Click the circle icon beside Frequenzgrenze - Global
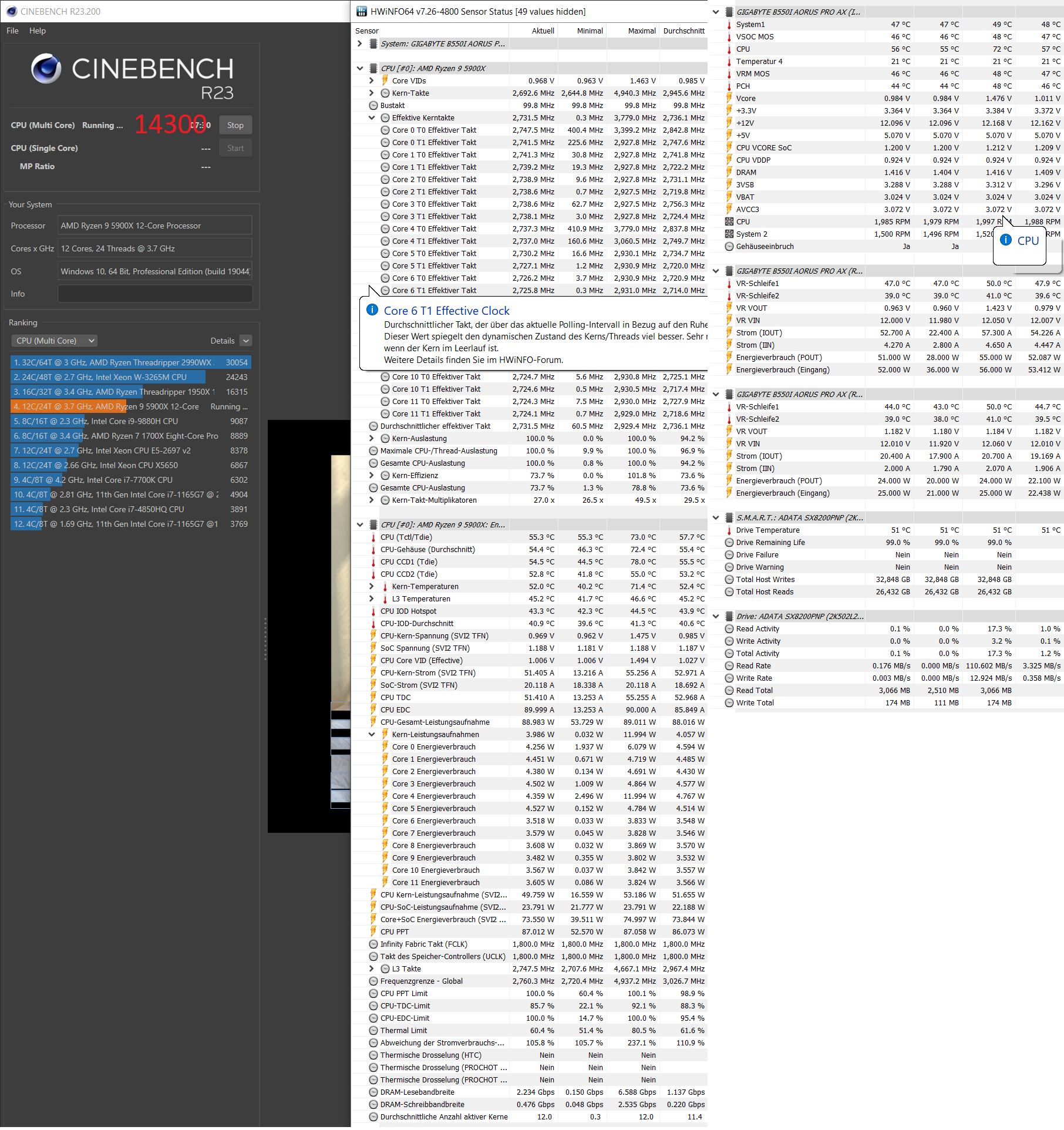 click(x=373, y=981)
